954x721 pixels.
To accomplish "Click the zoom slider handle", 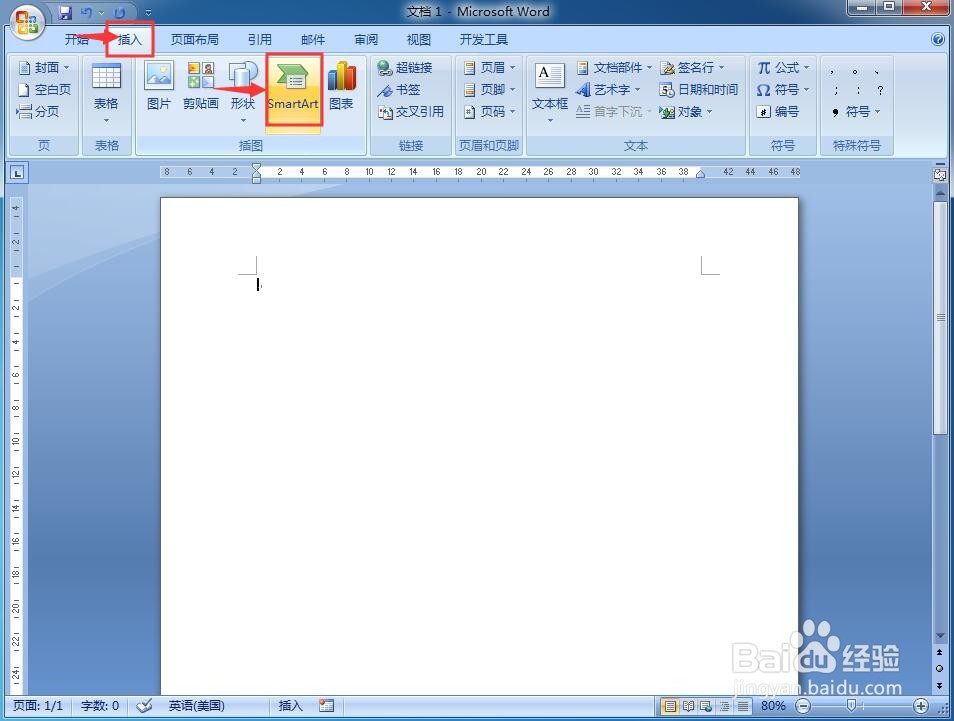I will (x=851, y=706).
